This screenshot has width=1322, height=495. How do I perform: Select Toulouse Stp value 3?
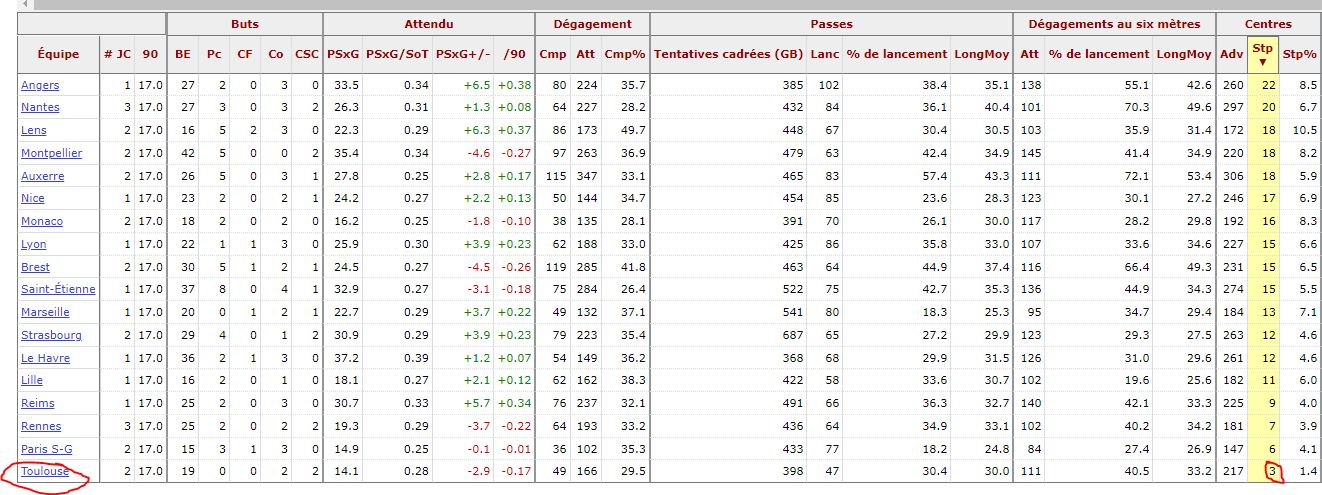(1272, 471)
